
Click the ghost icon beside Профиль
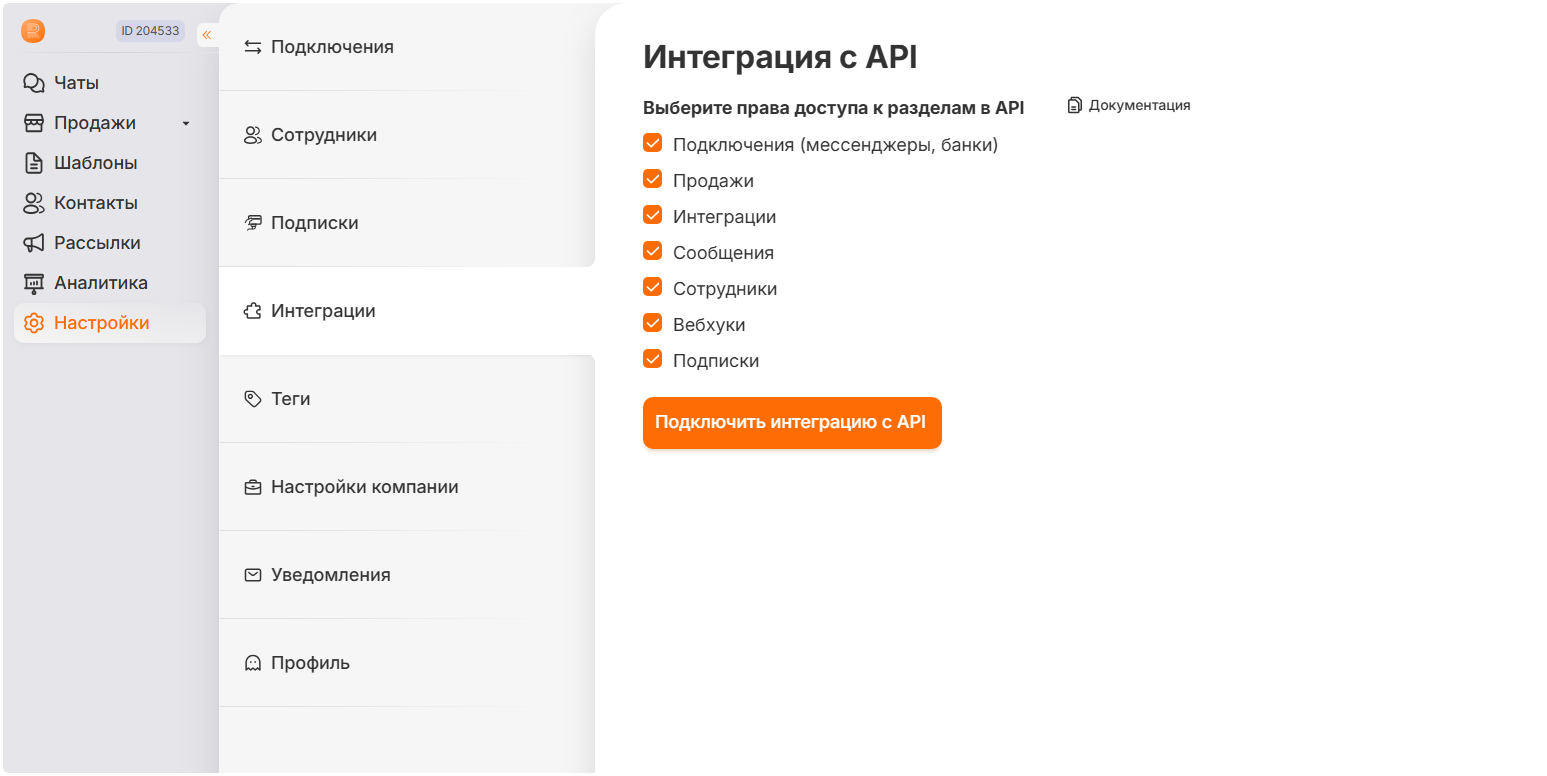(x=253, y=663)
